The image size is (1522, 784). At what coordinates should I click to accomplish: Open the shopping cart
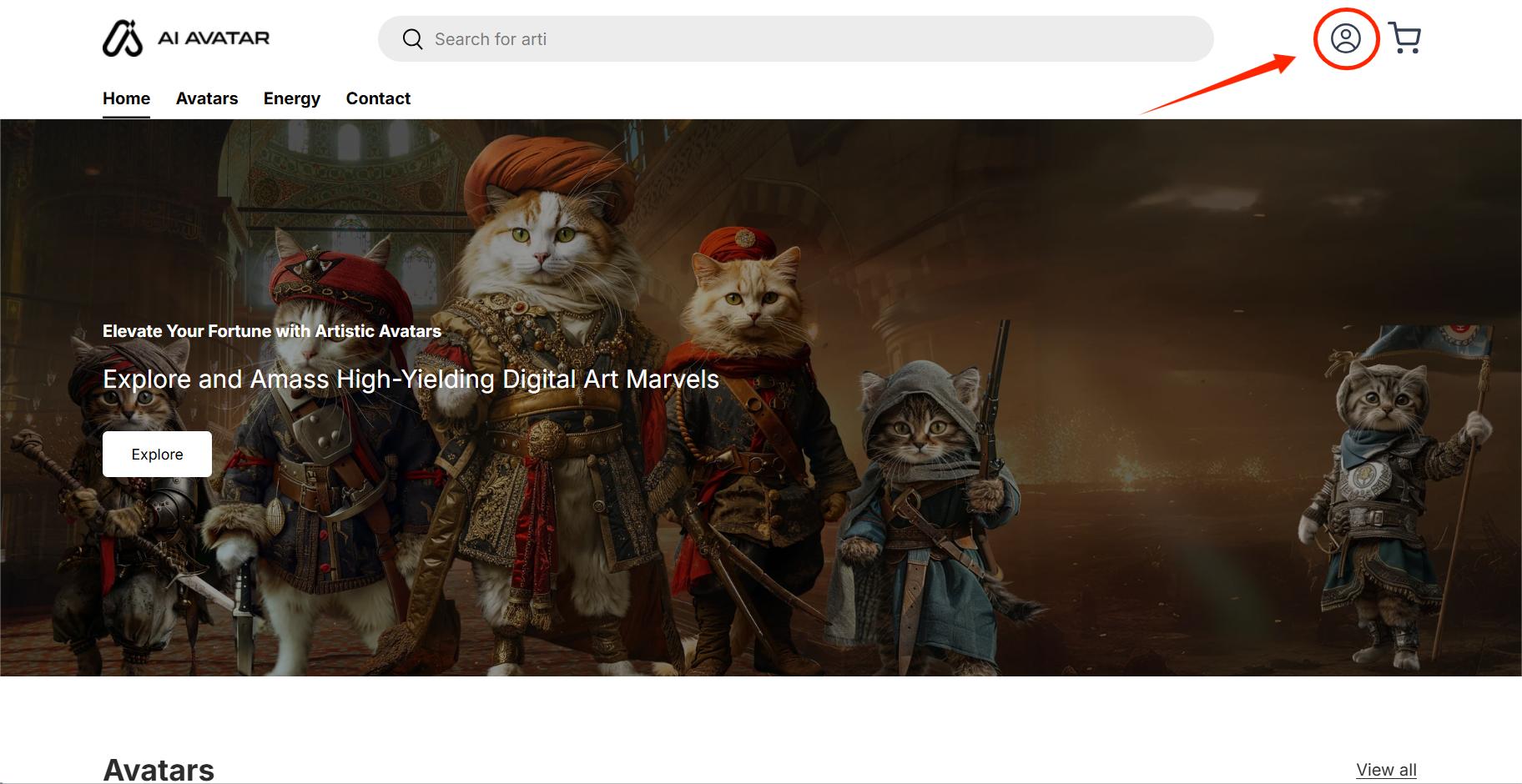click(1404, 38)
